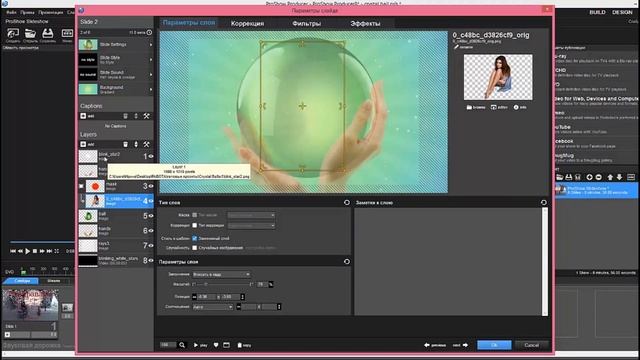Viewport: 640px width, 360px height.
Task: Toggle the mask checkbox beside layer 3
Action: (81, 186)
